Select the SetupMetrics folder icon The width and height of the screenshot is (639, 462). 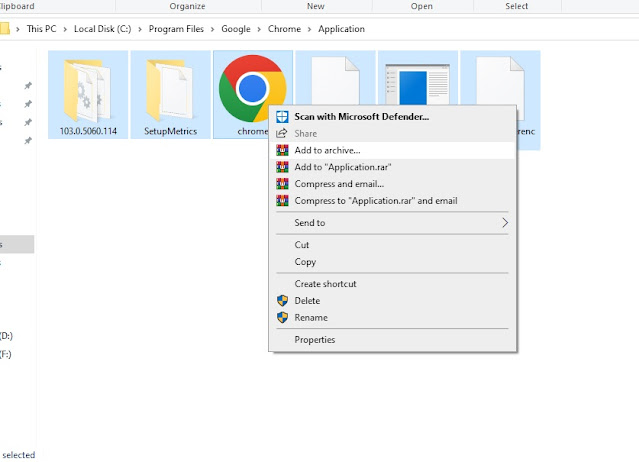170,90
